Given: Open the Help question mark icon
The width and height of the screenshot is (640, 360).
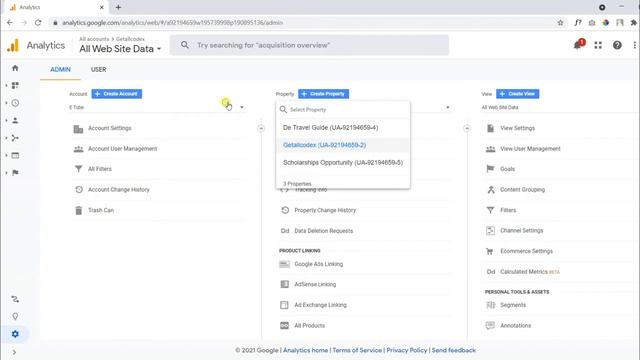Looking at the screenshot, I should point(617,45).
